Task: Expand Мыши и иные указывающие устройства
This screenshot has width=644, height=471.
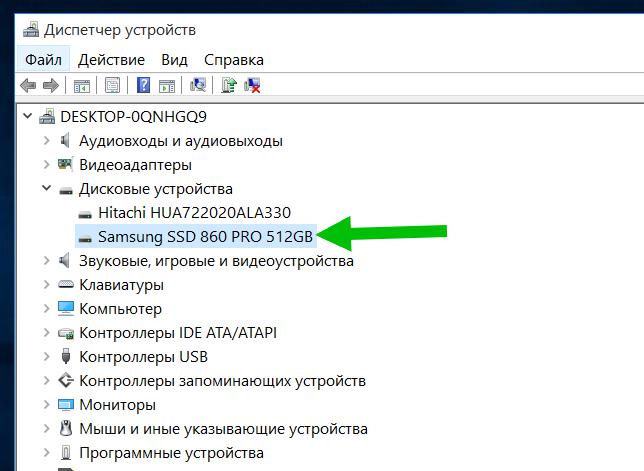Action: point(46,428)
